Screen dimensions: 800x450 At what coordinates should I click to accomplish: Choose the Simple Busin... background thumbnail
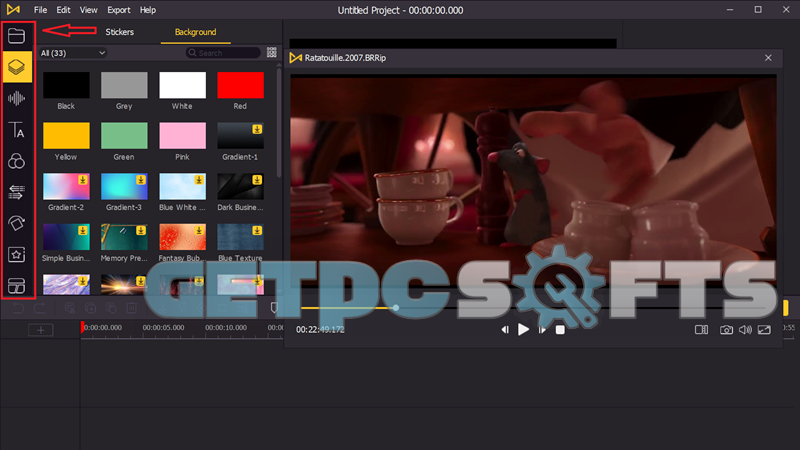(66, 237)
